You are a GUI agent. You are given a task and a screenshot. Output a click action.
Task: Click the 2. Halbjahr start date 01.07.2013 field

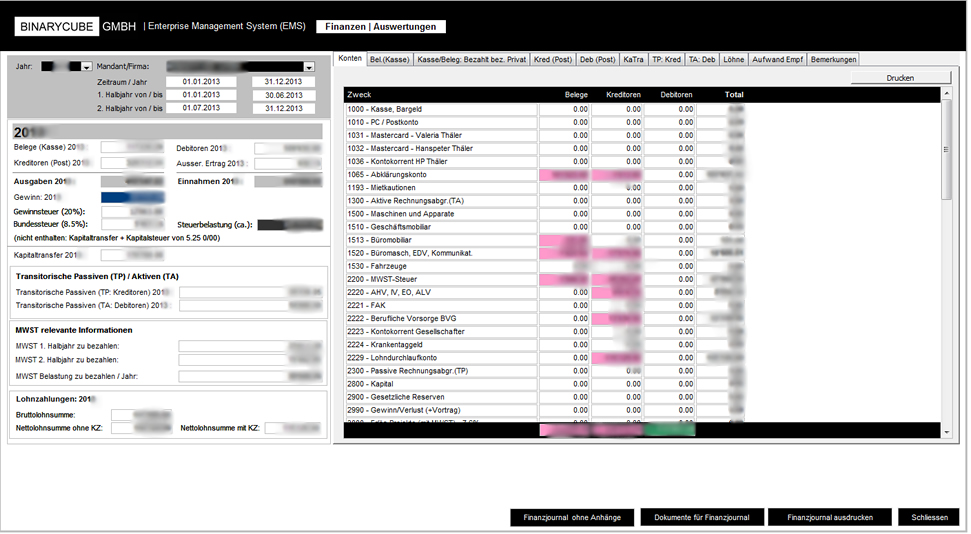(208, 108)
